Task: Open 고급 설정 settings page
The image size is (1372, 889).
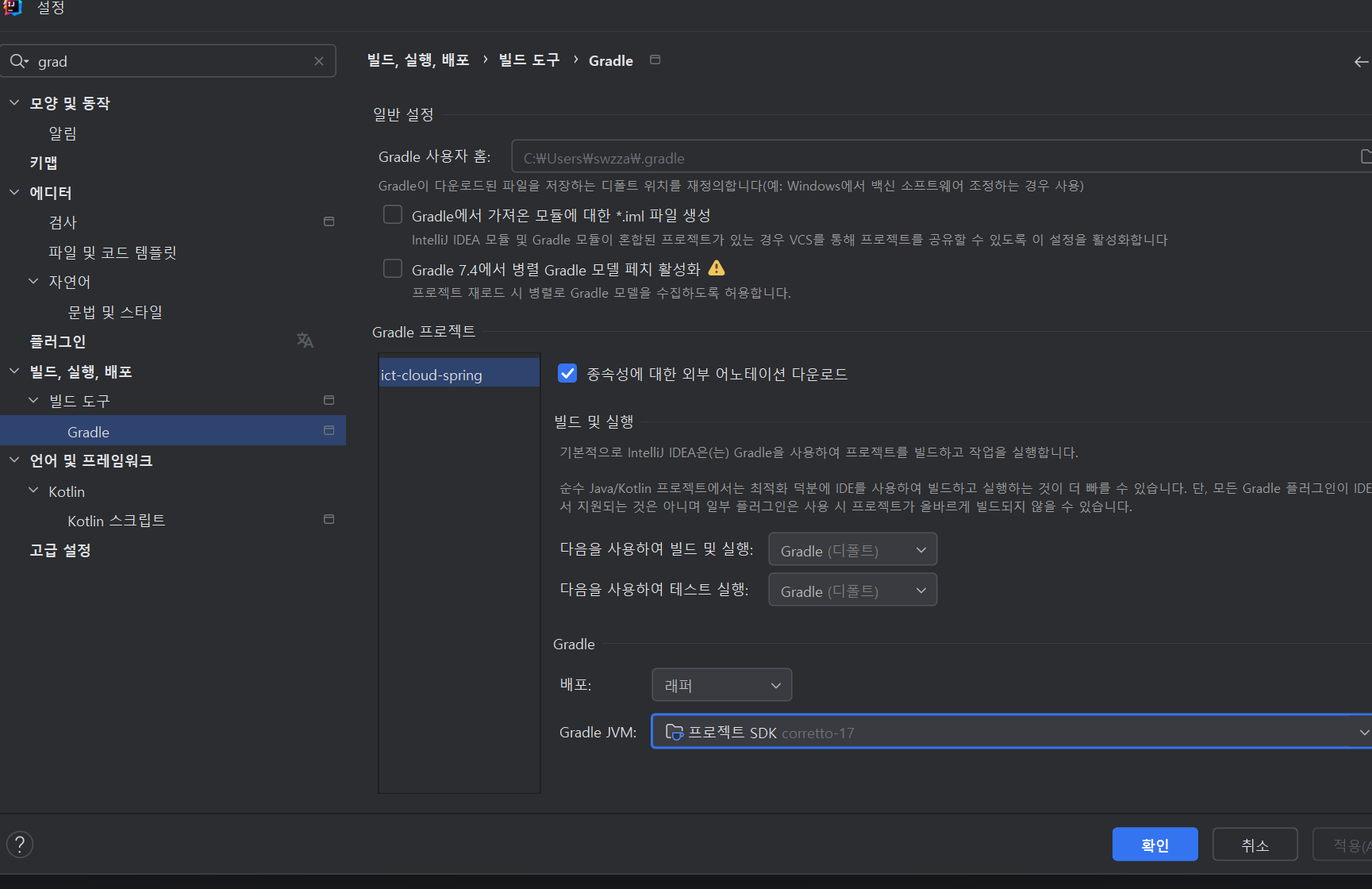Action: tap(60, 550)
